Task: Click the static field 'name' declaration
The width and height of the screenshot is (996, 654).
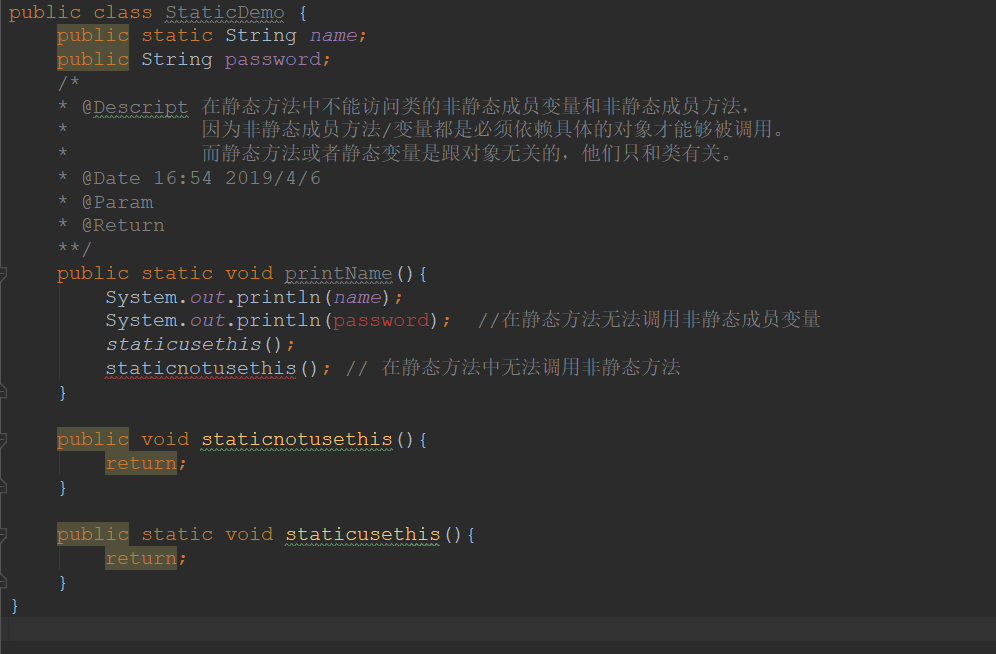Action: tap(333, 36)
